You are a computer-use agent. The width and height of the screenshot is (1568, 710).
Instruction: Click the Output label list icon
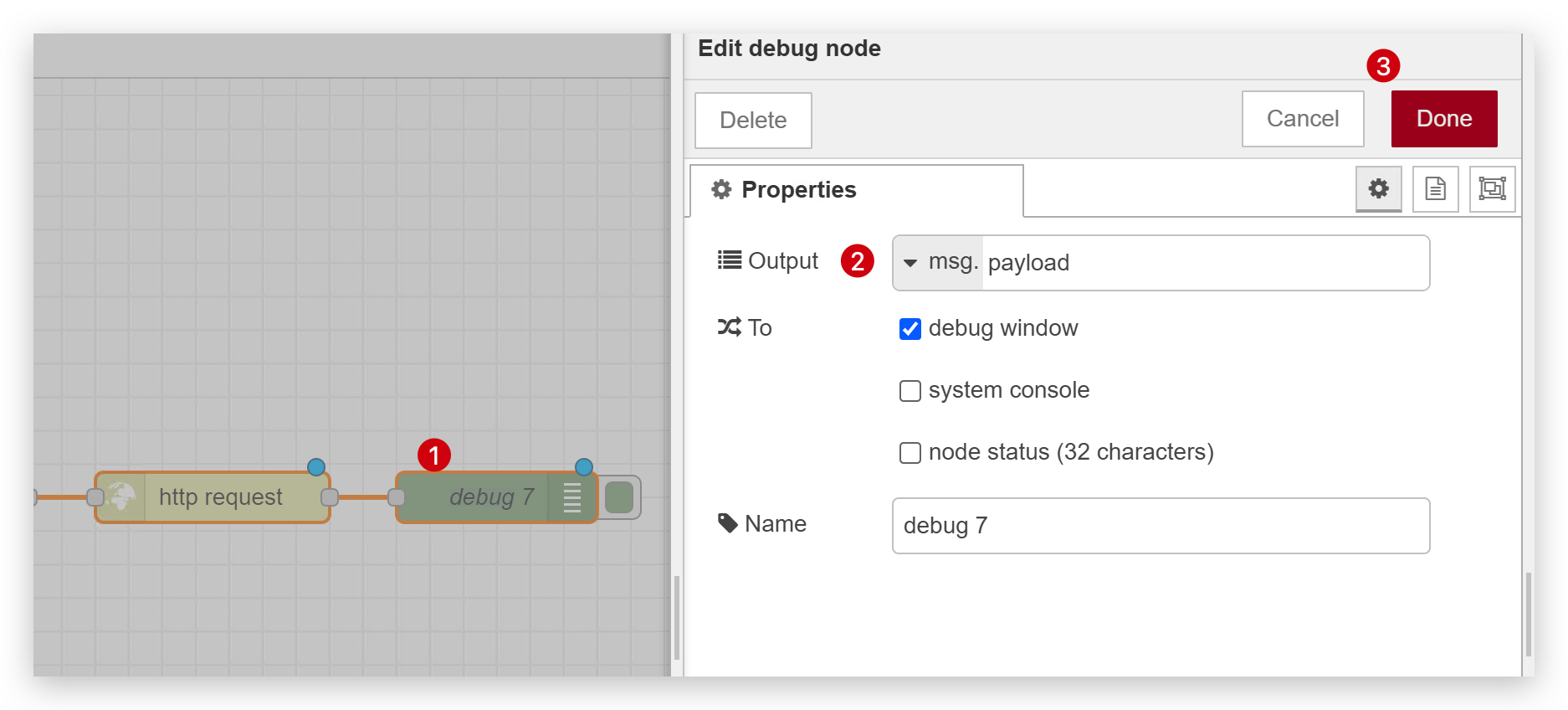(730, 260)
